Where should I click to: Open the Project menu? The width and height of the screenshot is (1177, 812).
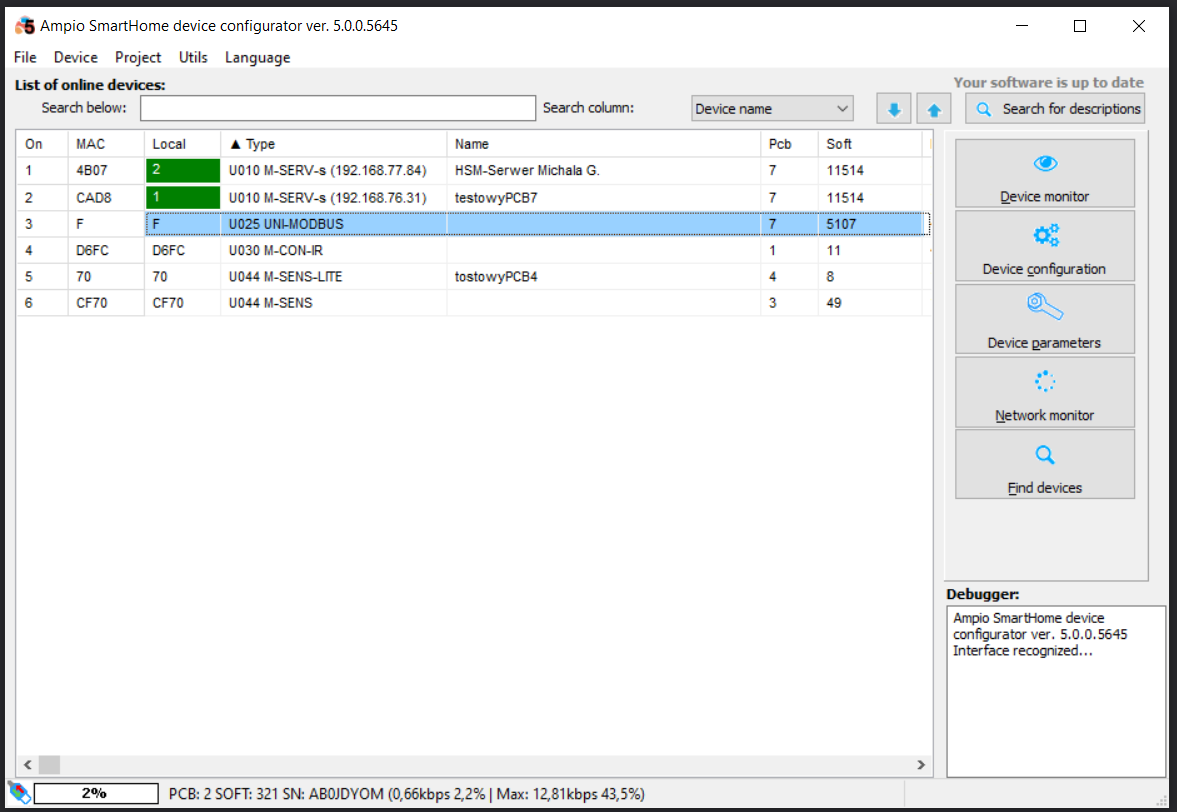pos(137,57)
